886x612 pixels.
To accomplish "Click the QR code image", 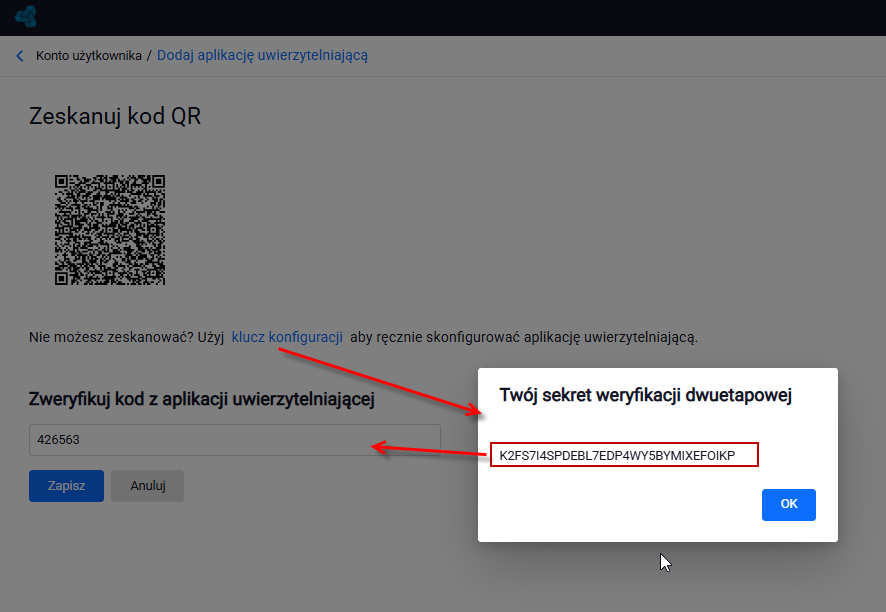I will pyautogui.click(x=110, y=230).
